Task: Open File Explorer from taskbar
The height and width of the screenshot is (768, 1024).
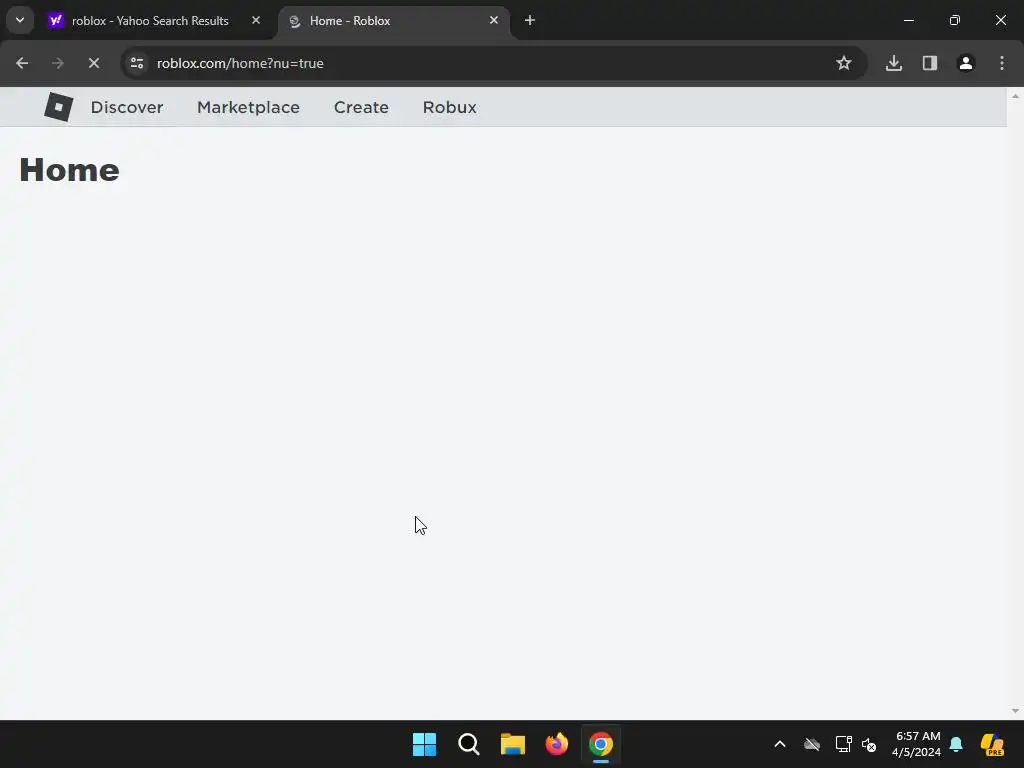Action: click(513, 744)
